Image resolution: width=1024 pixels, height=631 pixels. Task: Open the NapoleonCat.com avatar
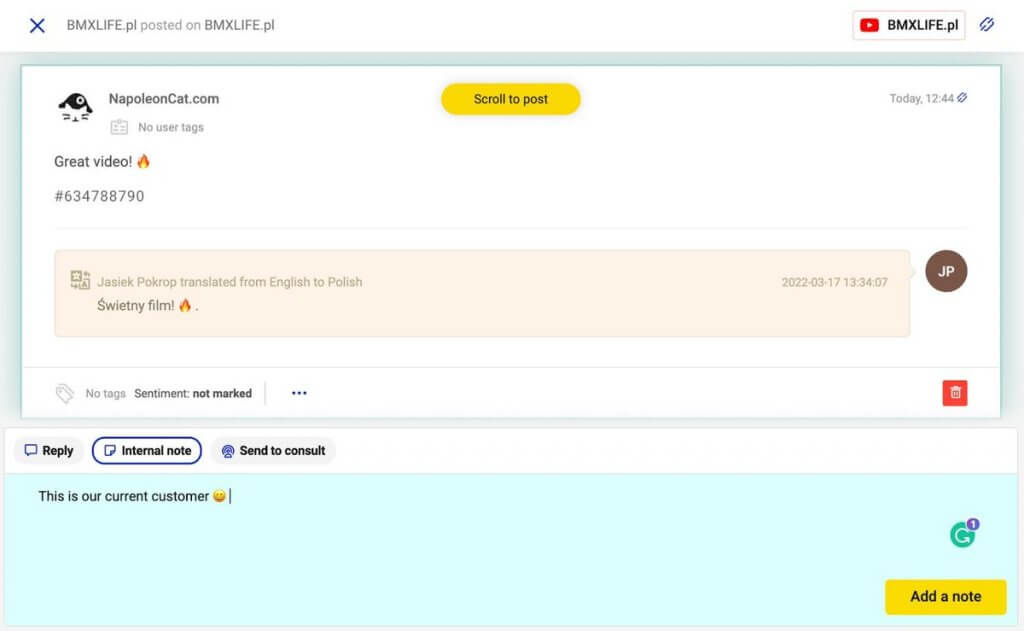coord(76,106)
